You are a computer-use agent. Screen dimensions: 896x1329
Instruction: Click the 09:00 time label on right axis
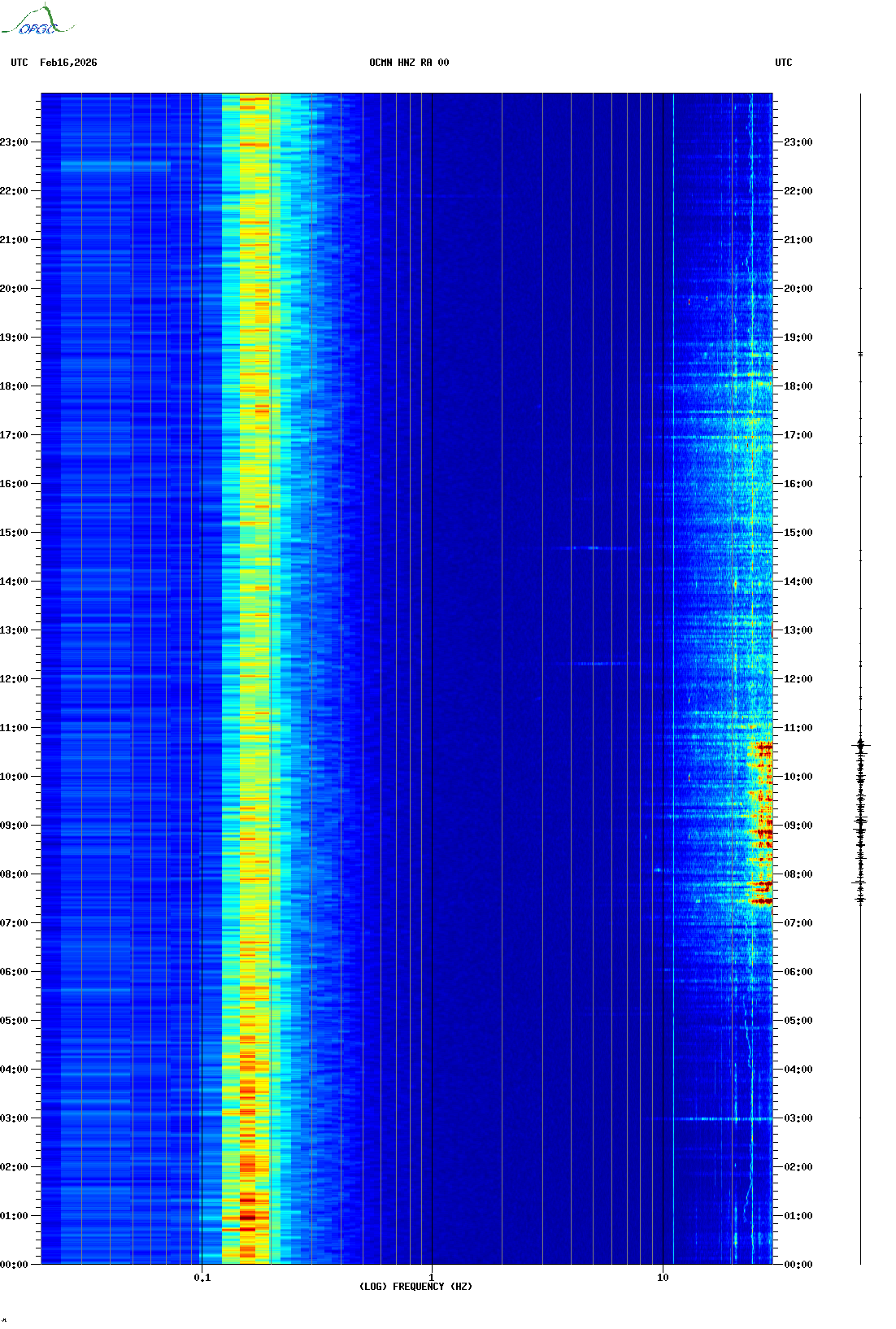coord(798,826)
